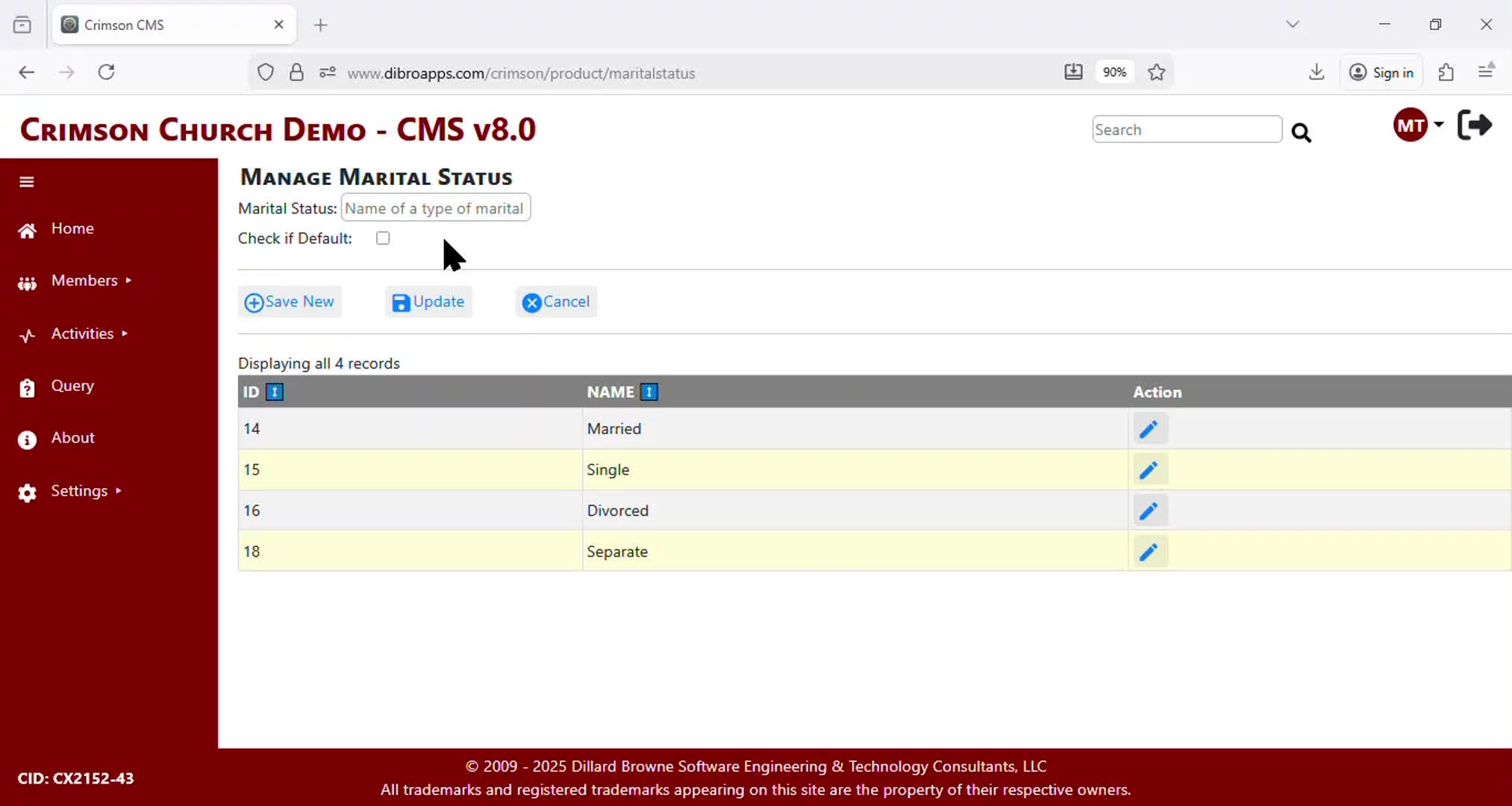
Task: Click the logout arrow icon
Action: 1474,125
